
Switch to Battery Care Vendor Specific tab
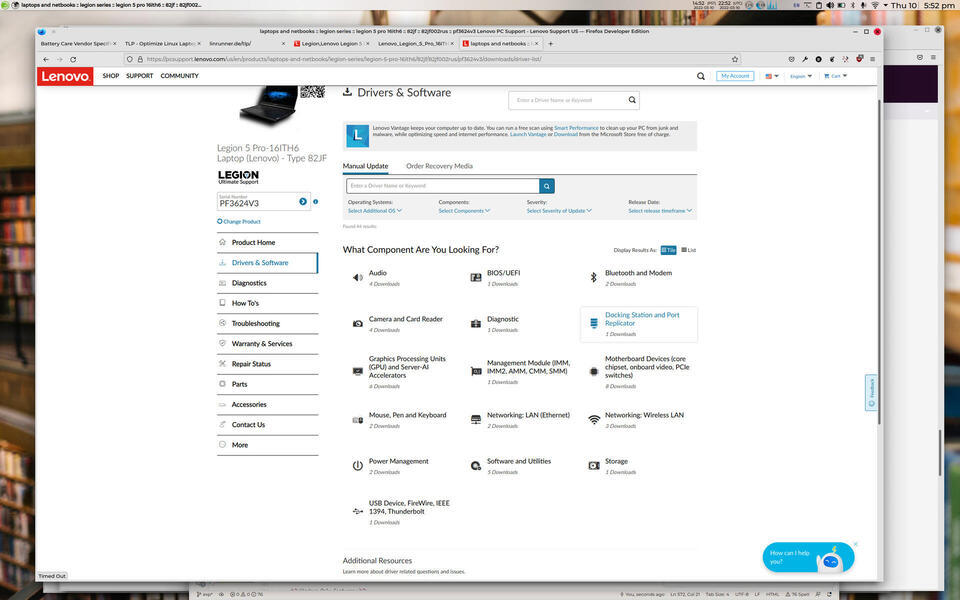tap(78, 43)
